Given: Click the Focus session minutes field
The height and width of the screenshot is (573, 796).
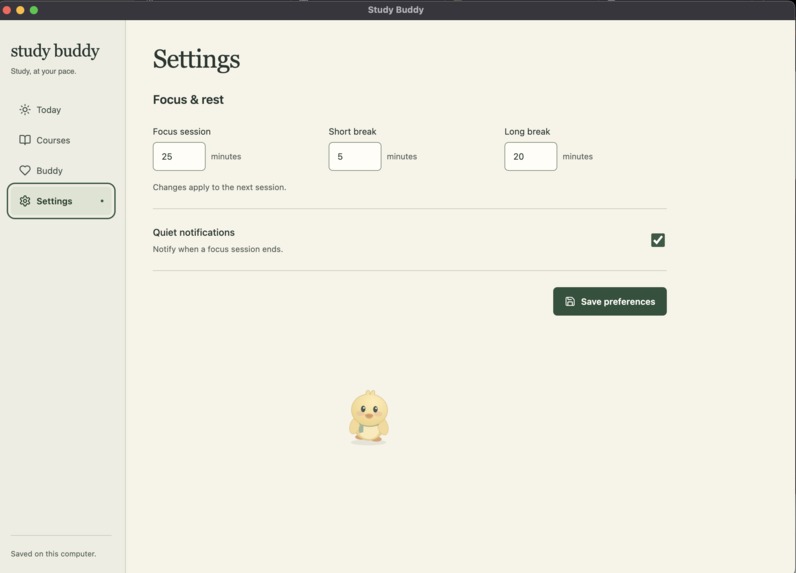Looking at the screenshot, I should tap(179, 156).
